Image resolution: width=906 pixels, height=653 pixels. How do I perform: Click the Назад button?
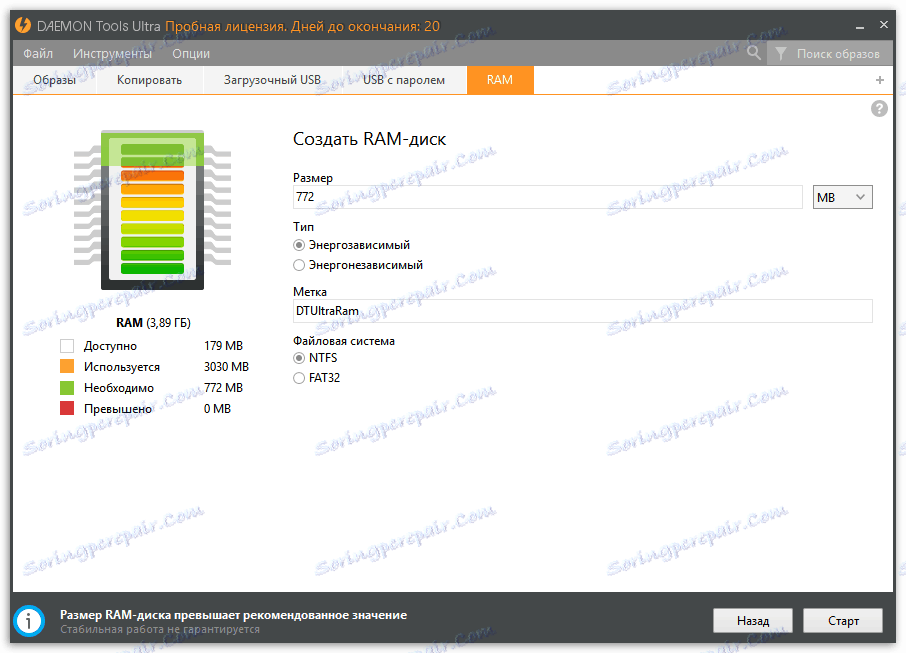(753, 621)
